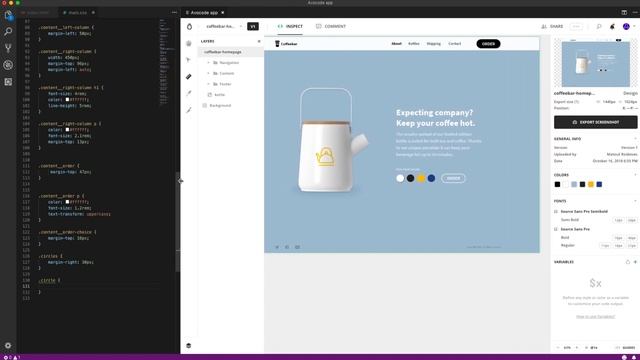Collapse the General Info section
The image size is (640, 360).
pos(635,139)
